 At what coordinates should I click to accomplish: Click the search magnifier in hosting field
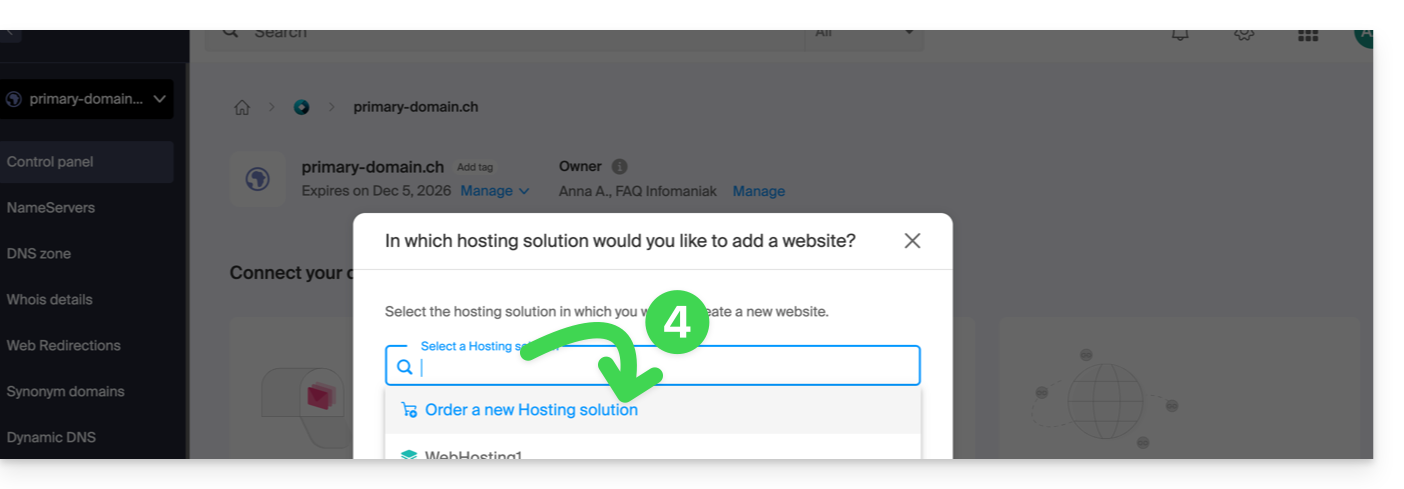point(405,367)
